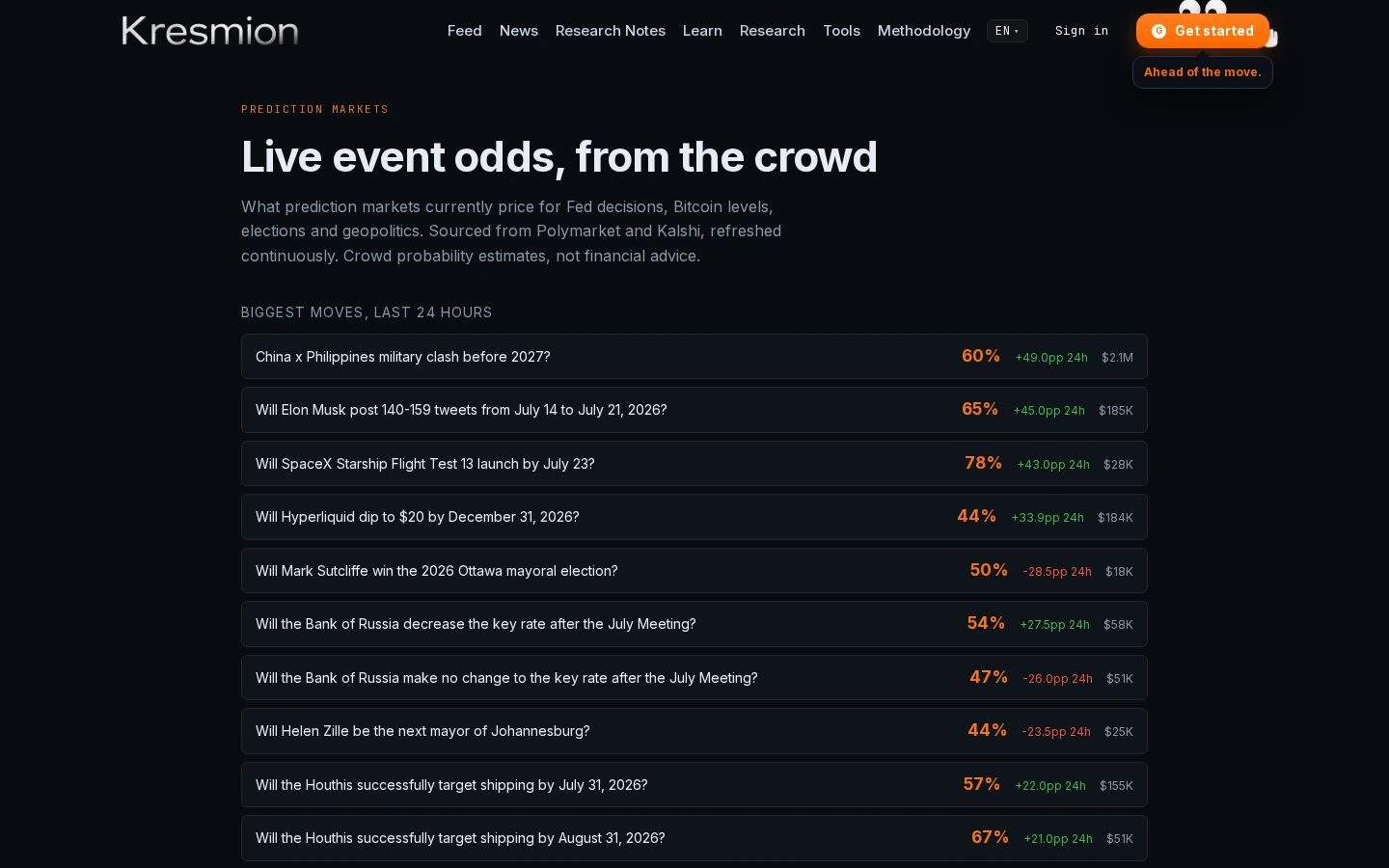
Task: Open Elon Musk 140-159 tweets market
Action: click(x=694, y=410)
